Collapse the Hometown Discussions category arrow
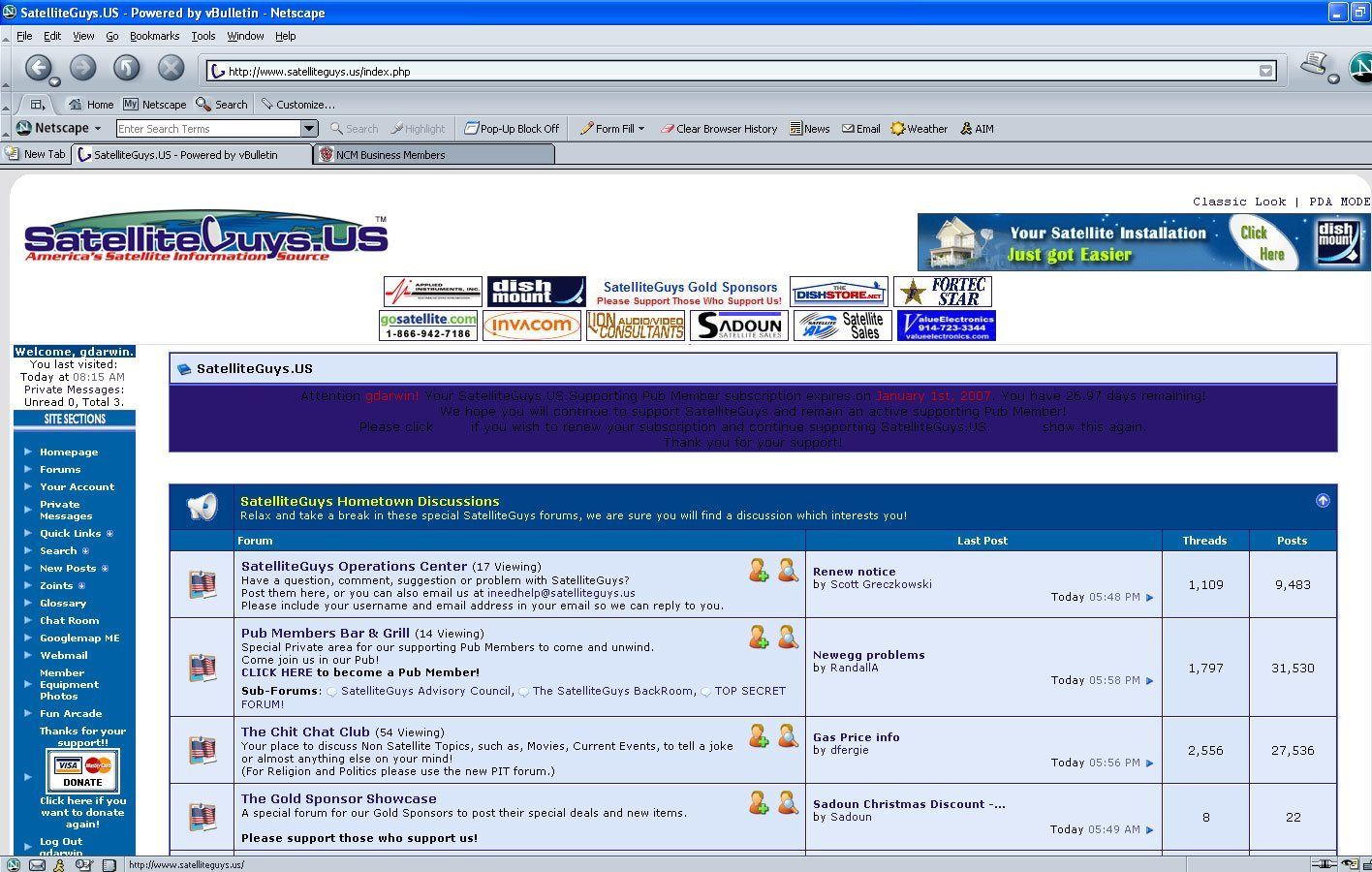The height and width of the screenshot is (872, 1372). (1323, 501)
